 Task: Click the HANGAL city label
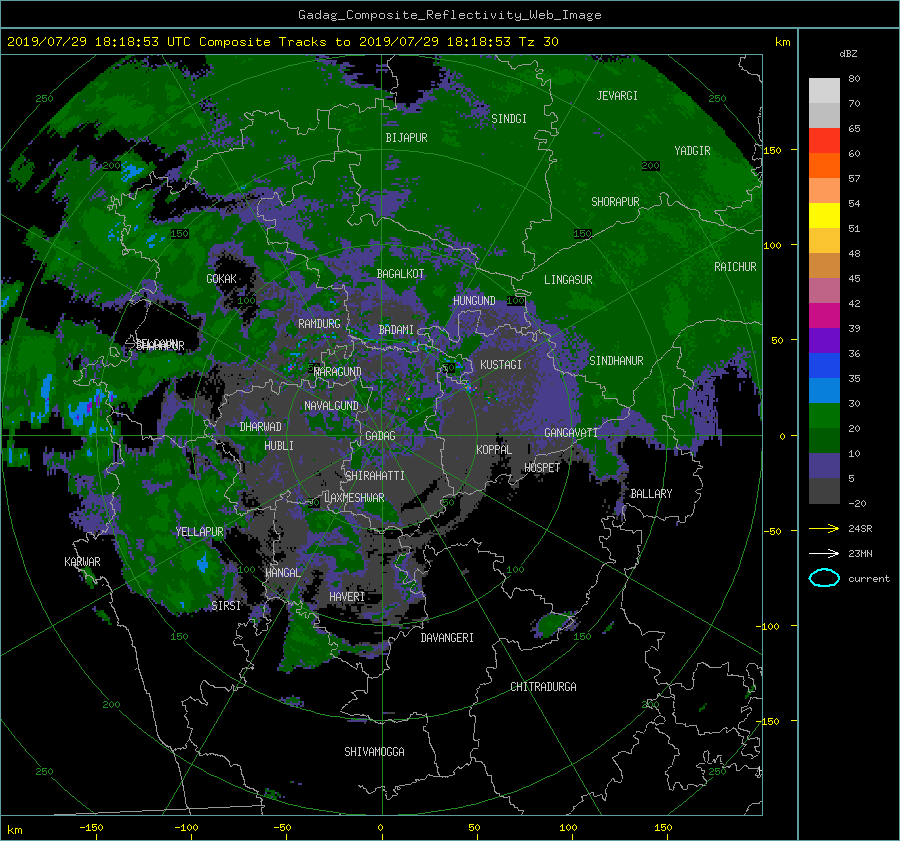pyautogui.click(x=282, y=573)
